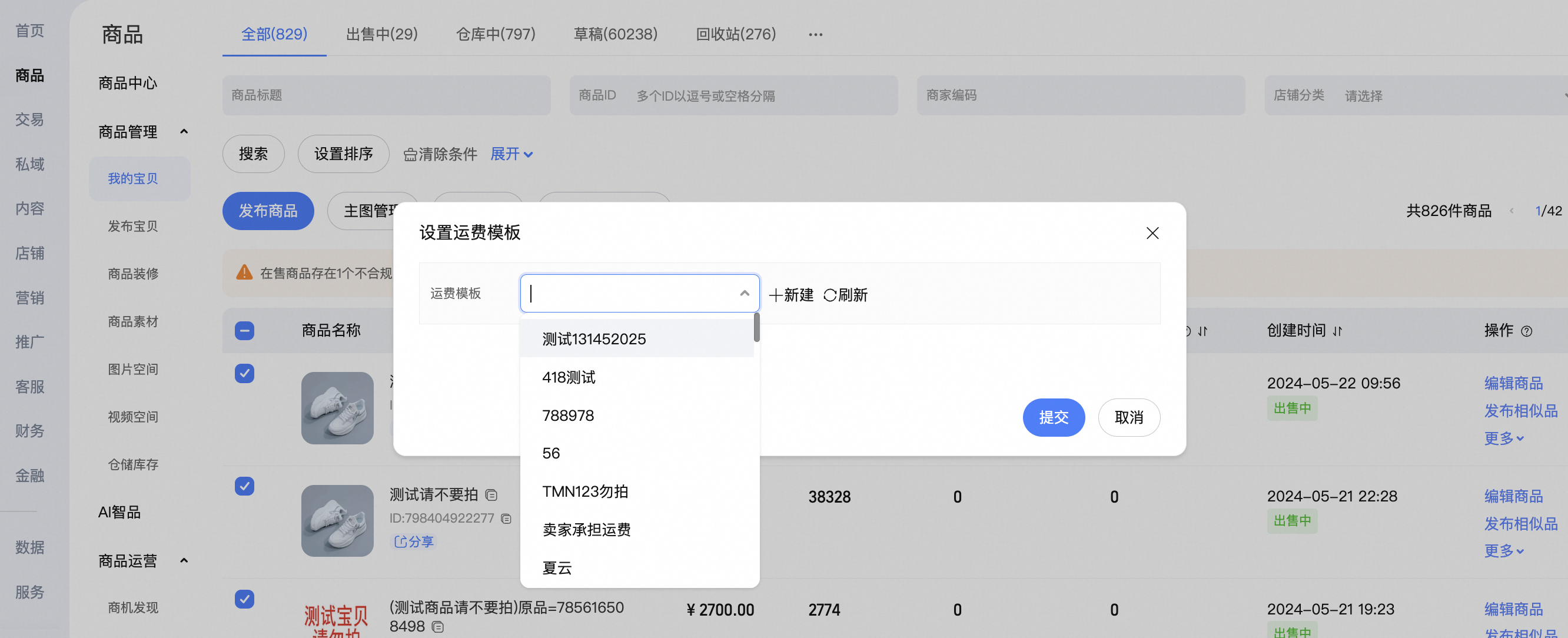
Task: Focus the 商品ID input field
Action: click(733, 95)
